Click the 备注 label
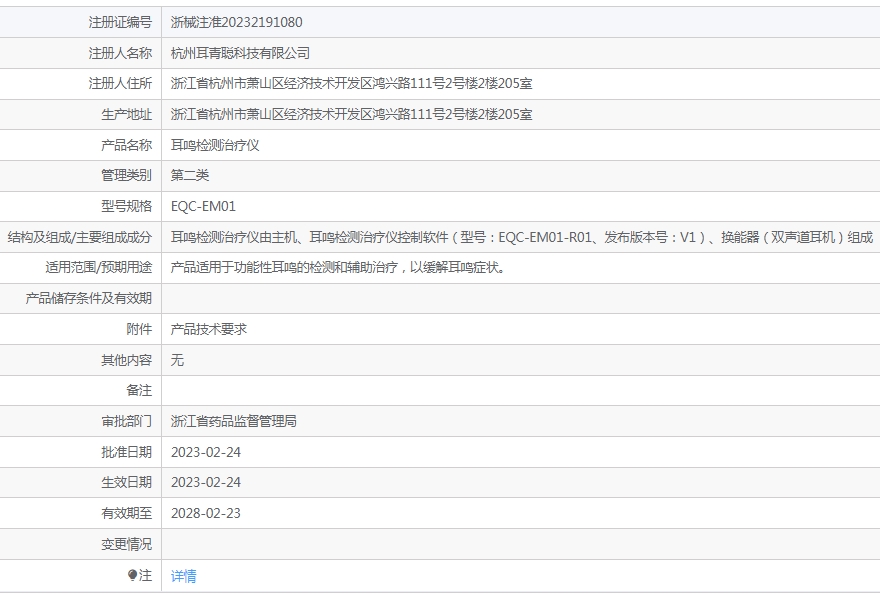 click(139, 391)
